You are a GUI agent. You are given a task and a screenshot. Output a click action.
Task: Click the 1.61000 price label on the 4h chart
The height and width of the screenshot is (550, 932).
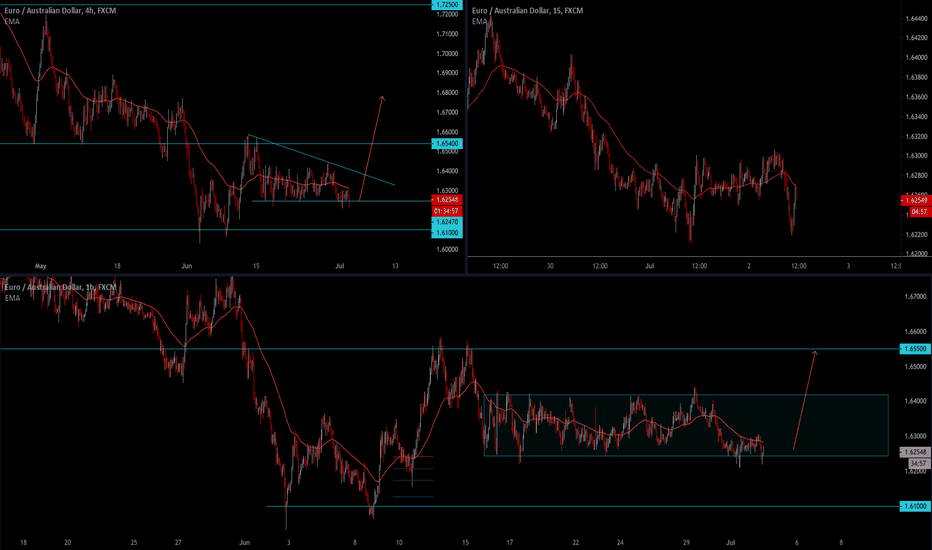coord(447,232)
